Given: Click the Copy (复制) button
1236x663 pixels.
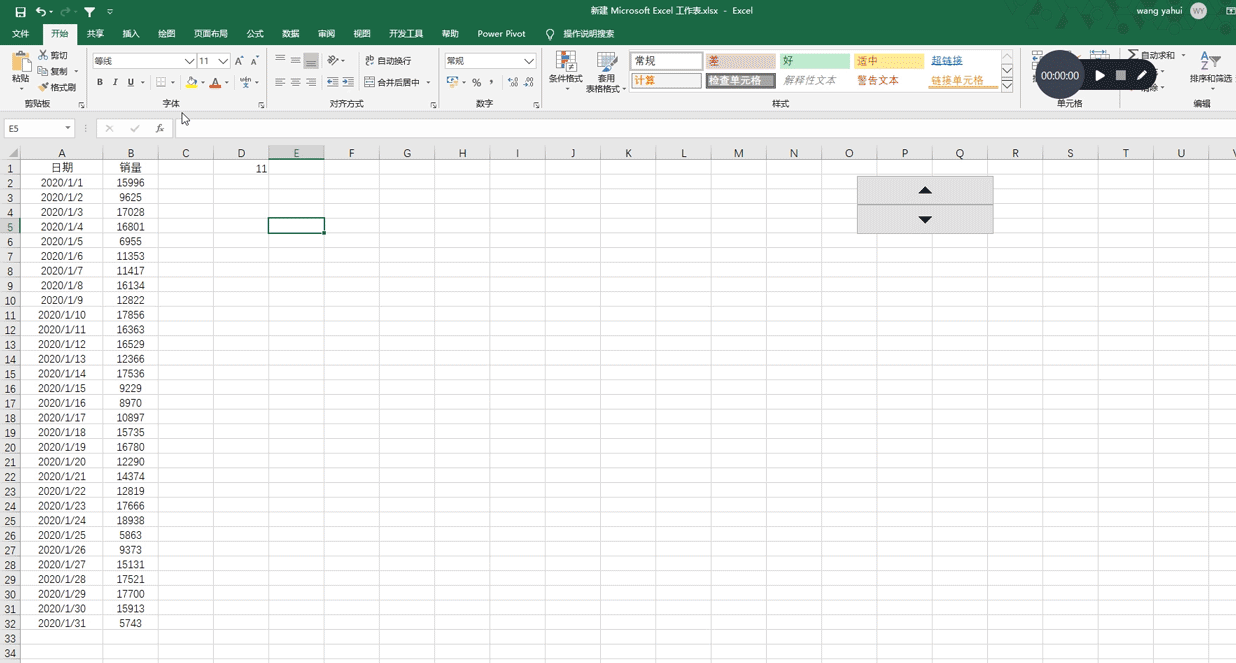Looking at the screenshot, I should click(x=53, y=71).
